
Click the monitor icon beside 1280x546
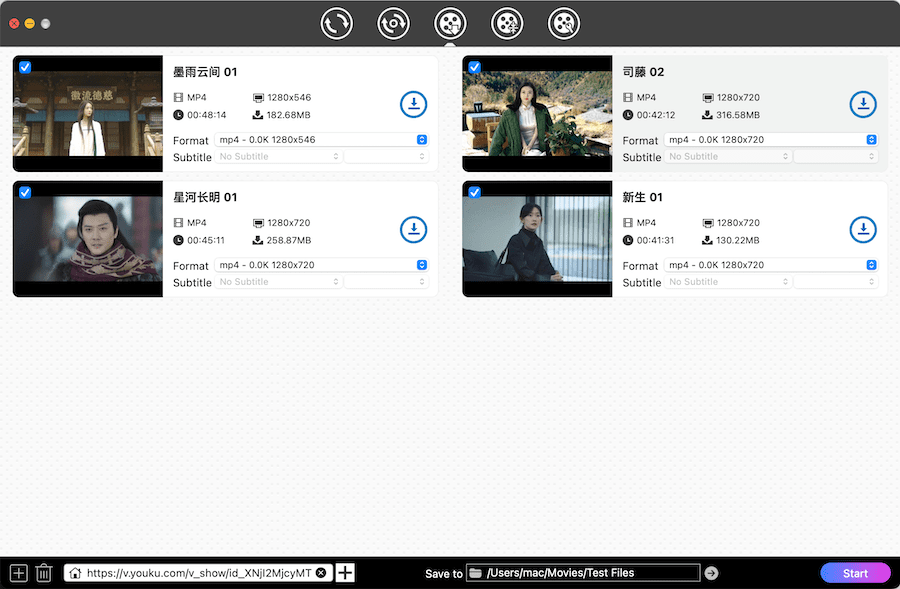(x=258, y=98)
